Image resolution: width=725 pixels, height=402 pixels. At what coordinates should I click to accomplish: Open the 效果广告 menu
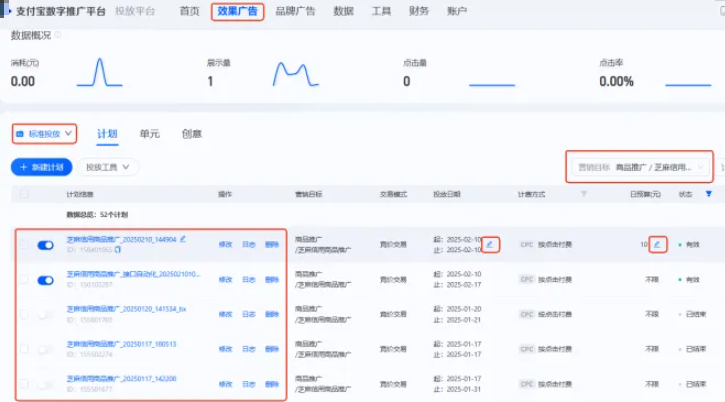click(x=237, y=11)
